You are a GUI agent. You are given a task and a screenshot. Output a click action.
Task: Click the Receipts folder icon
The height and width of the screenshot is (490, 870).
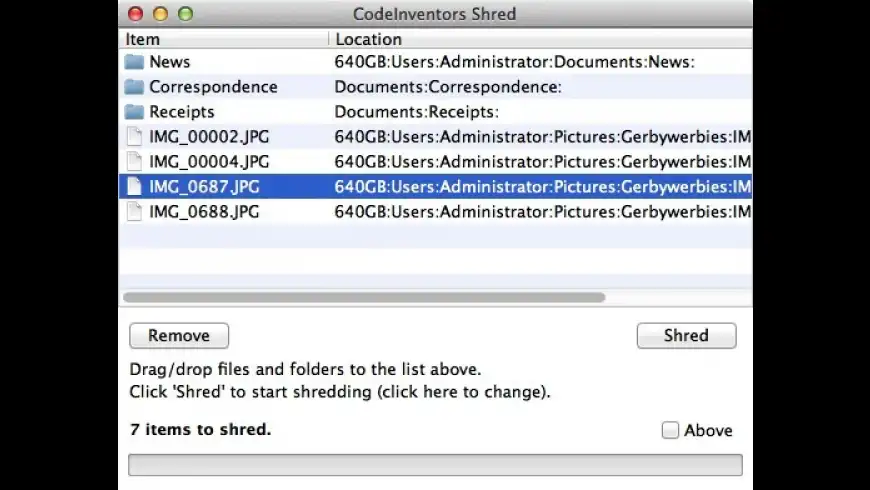point(134,112)
